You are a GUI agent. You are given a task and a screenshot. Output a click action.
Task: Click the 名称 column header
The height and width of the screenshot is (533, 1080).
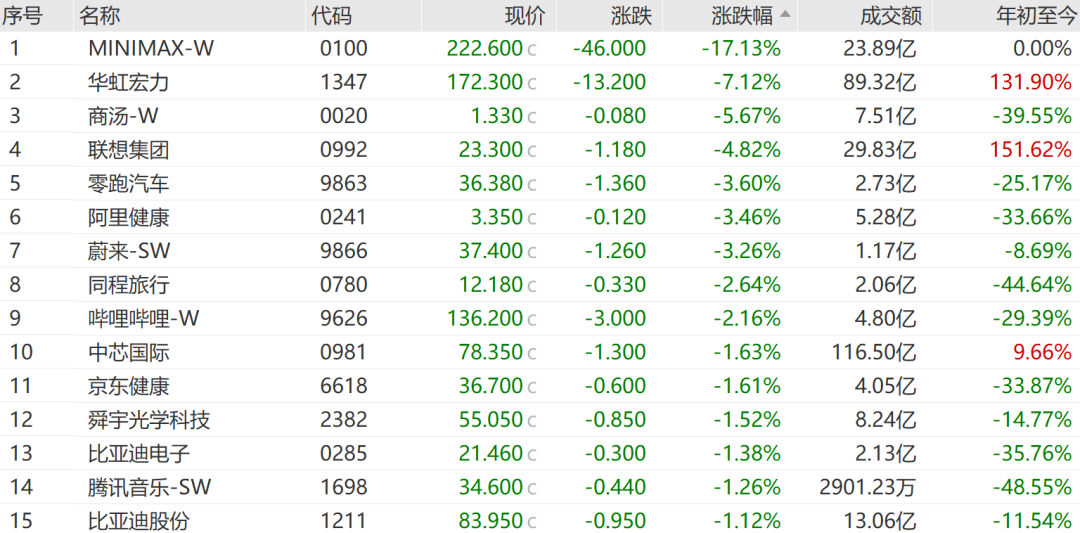pos(98,16)
